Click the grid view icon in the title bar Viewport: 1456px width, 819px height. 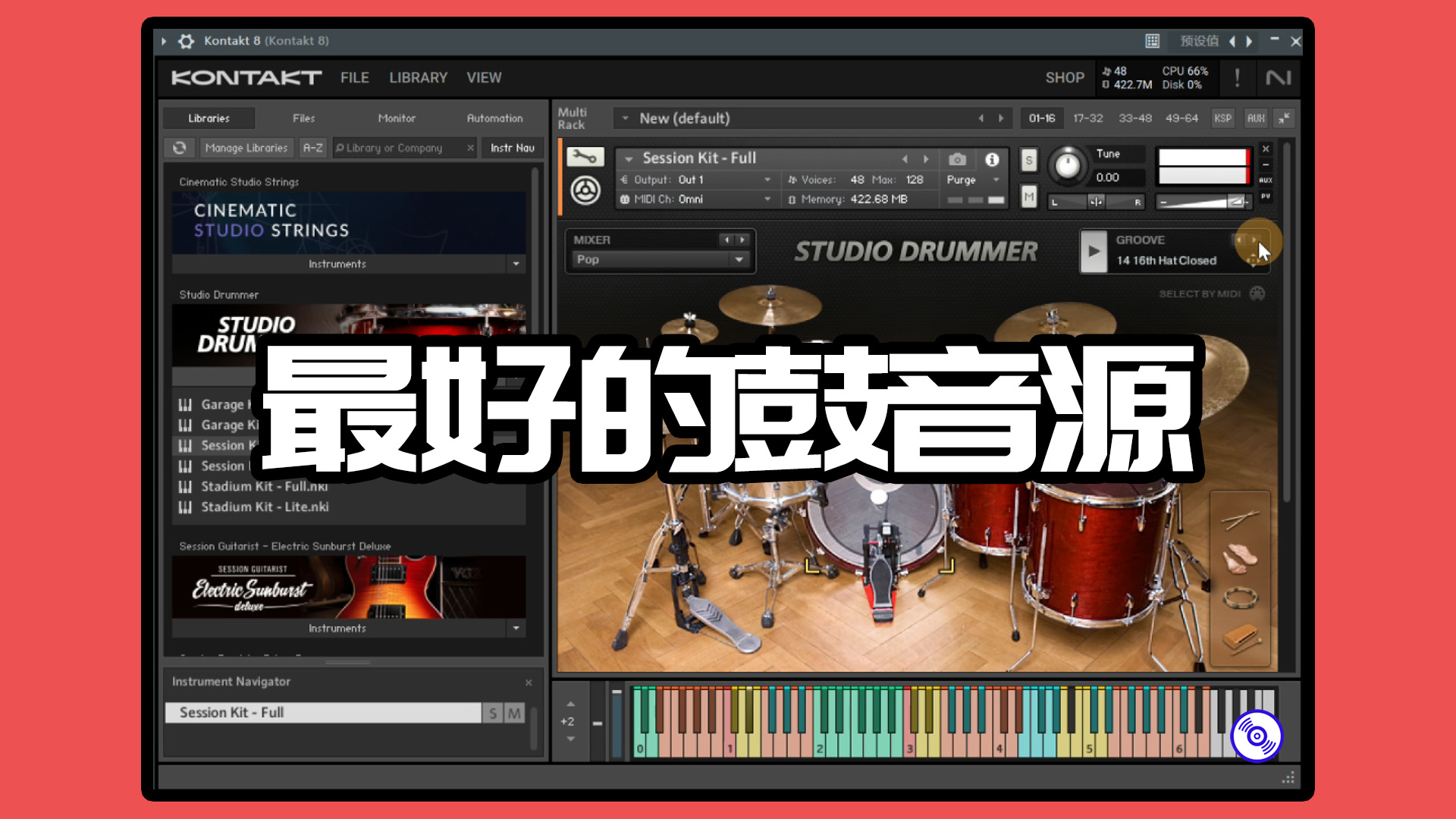(1152, 41)
